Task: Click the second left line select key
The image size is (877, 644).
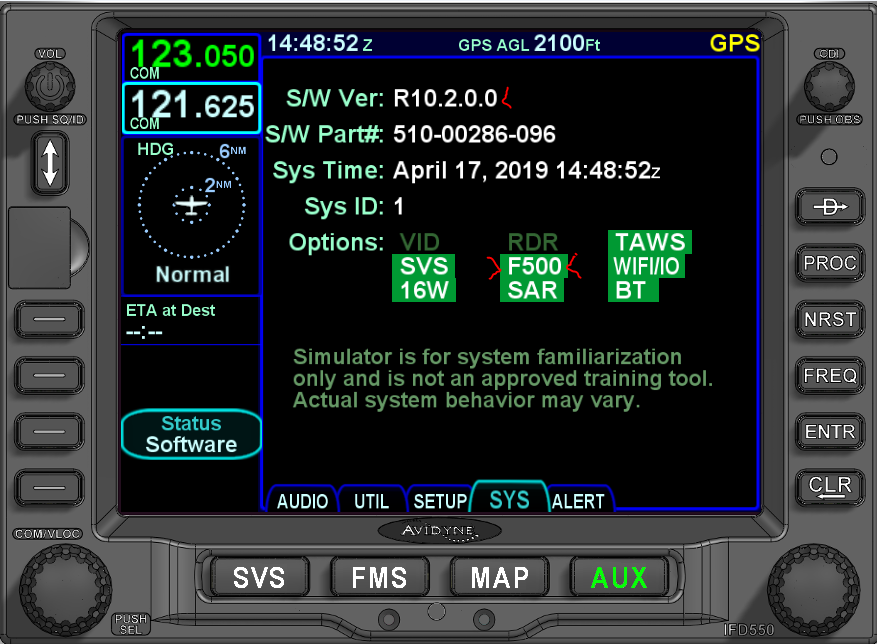Action: (x=49, y=375)
